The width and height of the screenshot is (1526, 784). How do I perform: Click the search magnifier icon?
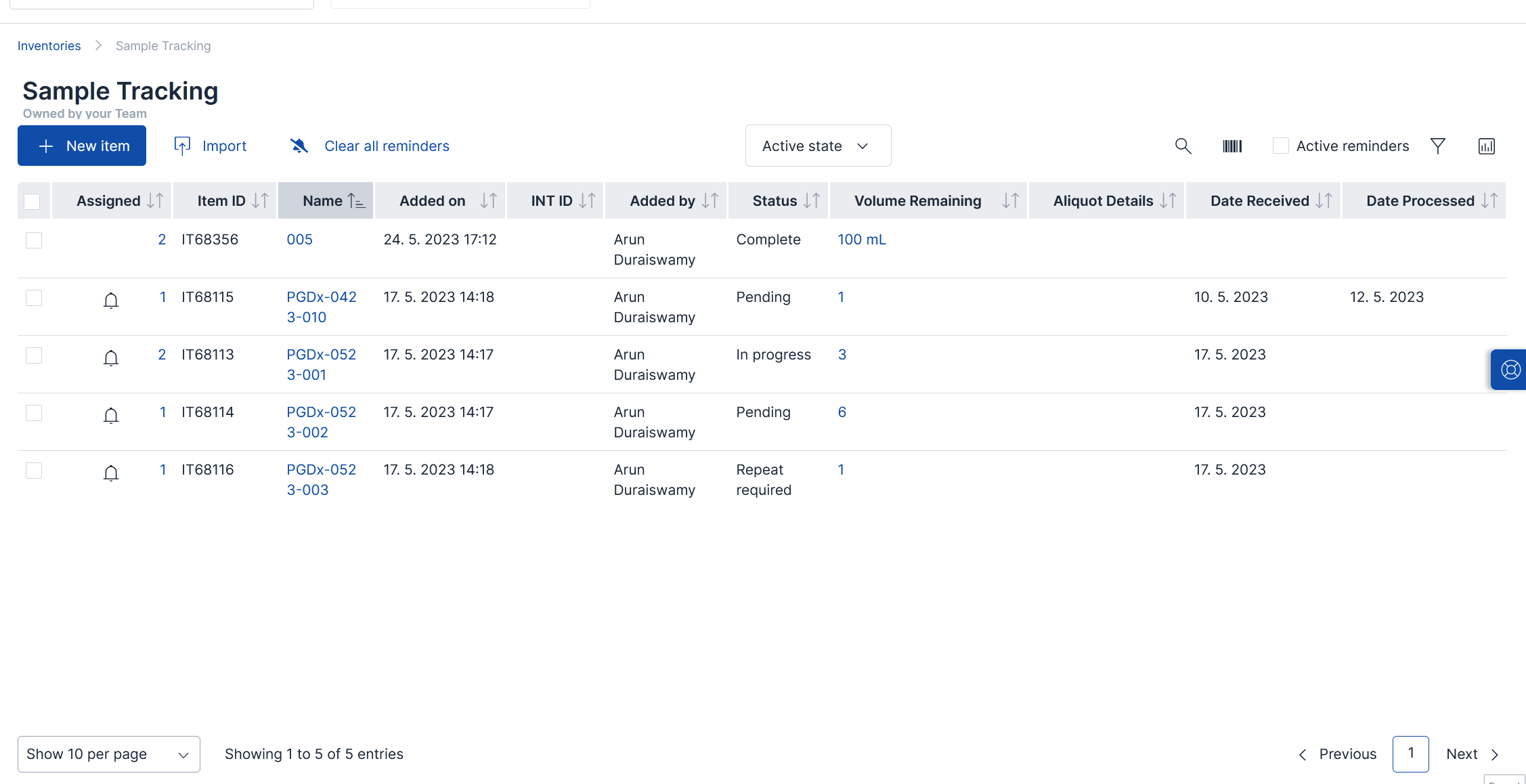[1183, 146]
